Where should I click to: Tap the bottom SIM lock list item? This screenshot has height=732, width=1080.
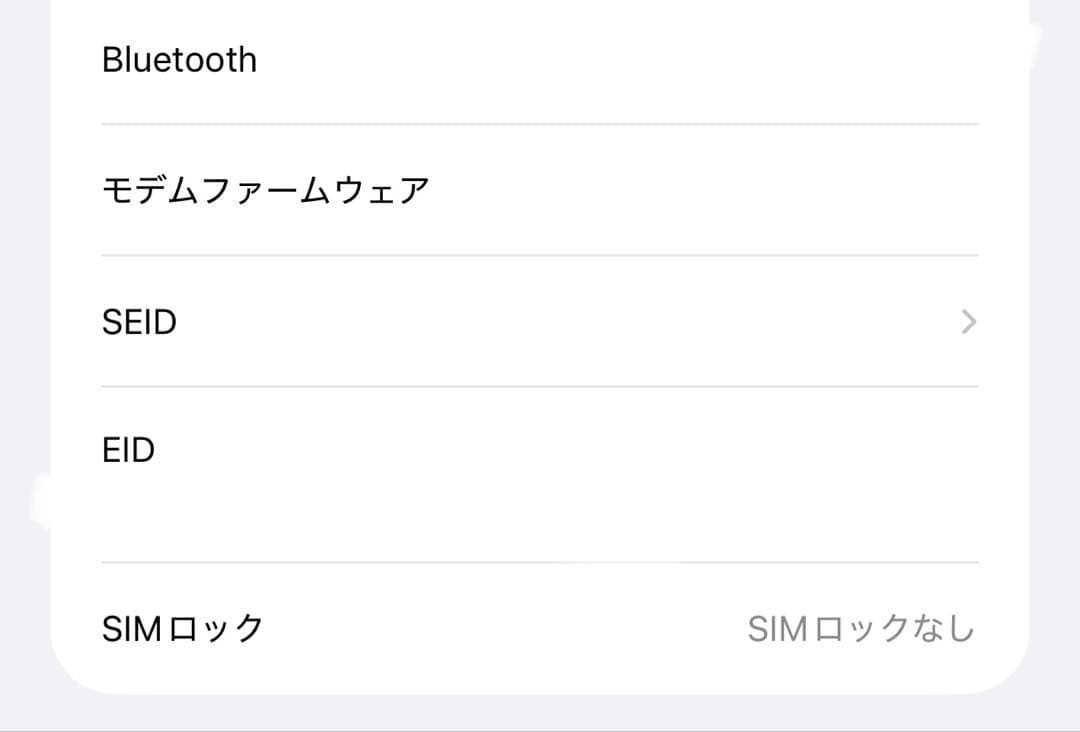coord(540,628)
